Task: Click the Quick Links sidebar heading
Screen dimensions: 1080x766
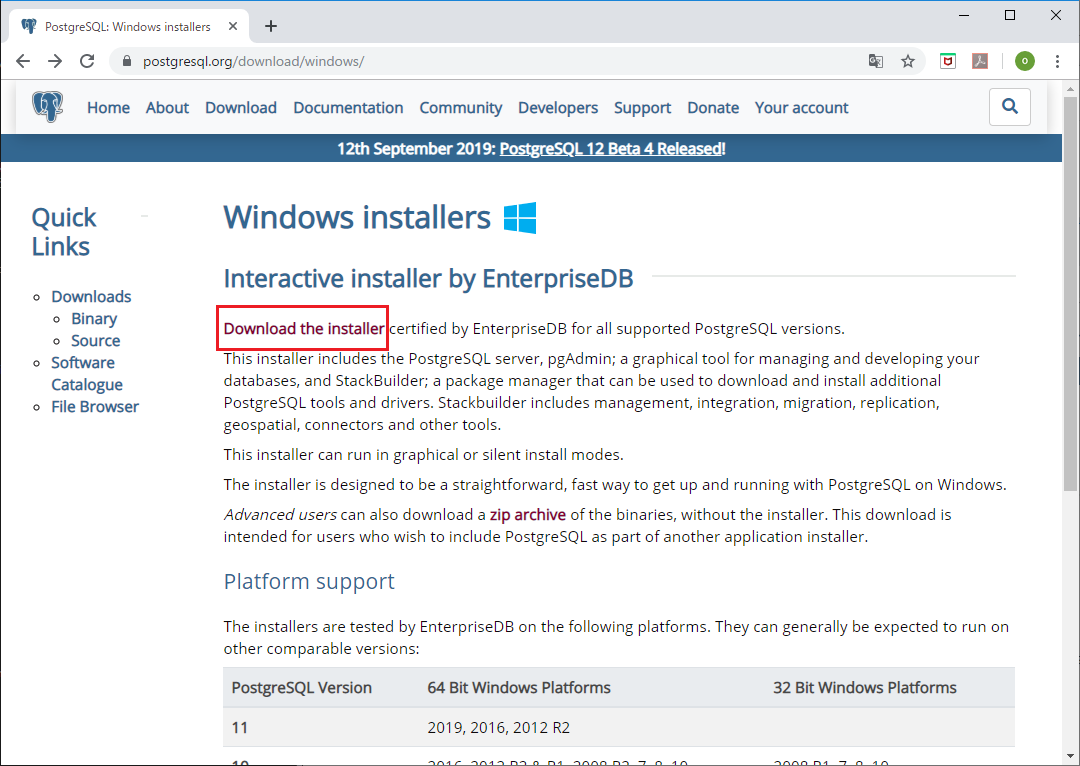Action: click(x=64, y=232)
